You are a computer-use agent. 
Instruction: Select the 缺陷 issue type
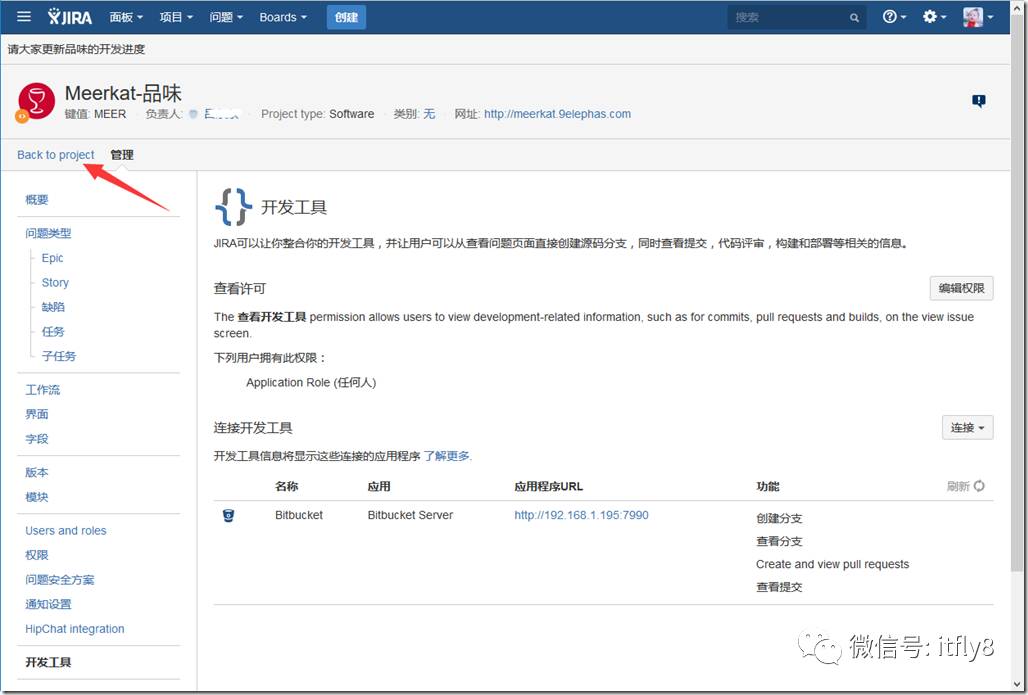pos(53,307)
